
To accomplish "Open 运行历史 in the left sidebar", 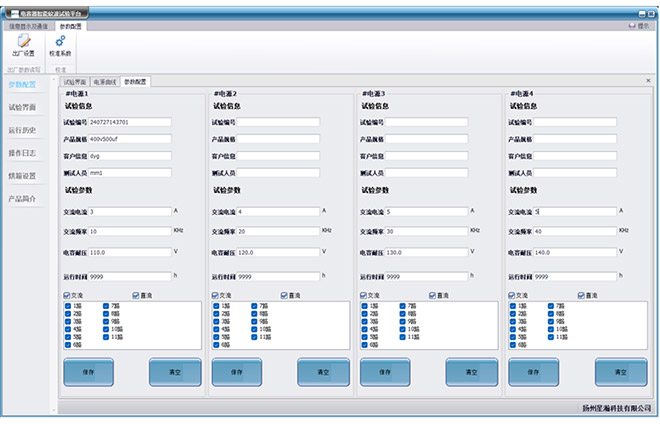I will 22,130.
